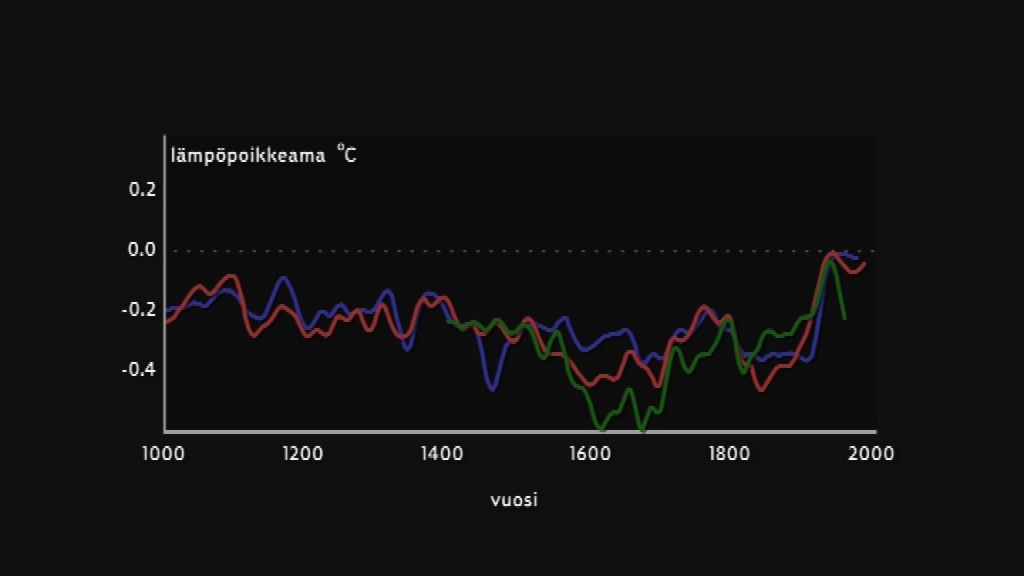Click the green line's starting point near 1400

447,320
